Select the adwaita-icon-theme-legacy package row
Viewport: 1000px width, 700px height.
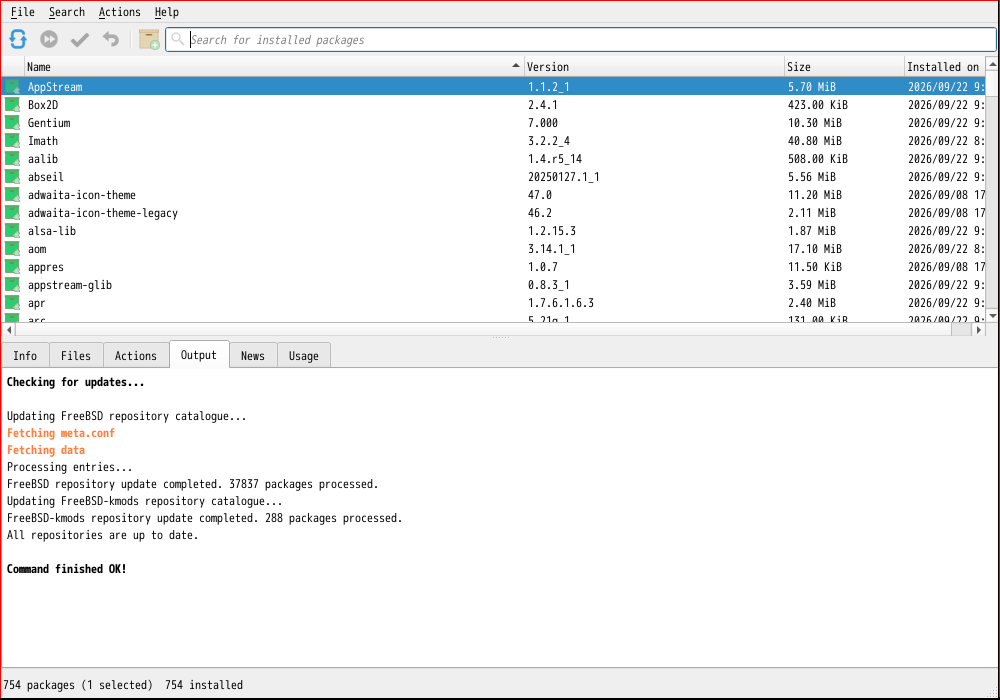[x=494, y=213]
